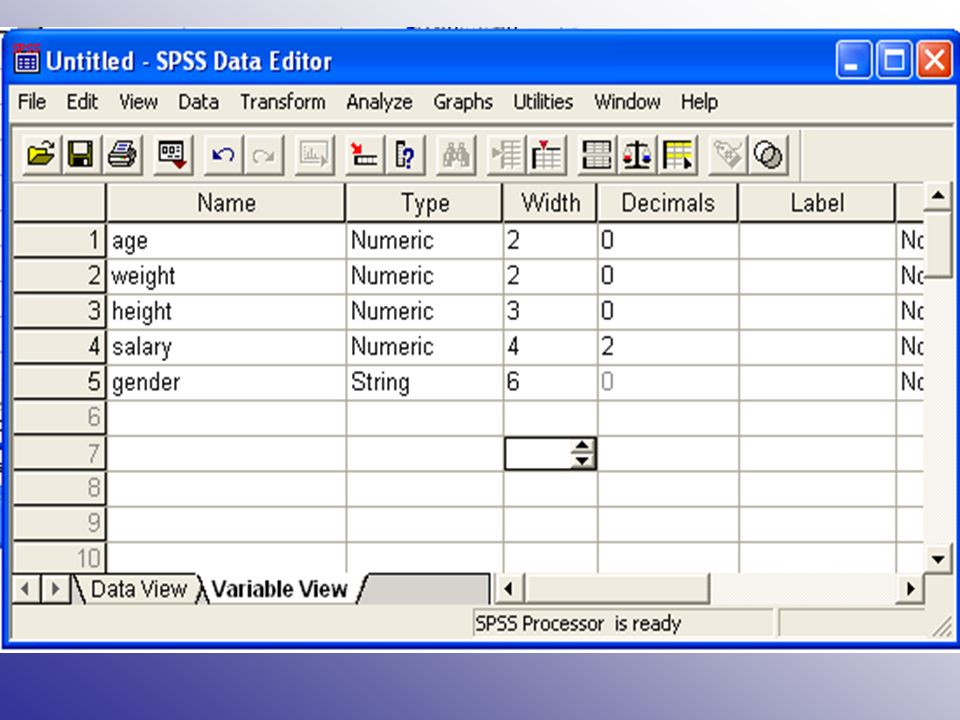Image resolution: width=960 pixels, height=720 pixels.
Task: Click the Select Cases icon
Action: (x=678, y=154)
